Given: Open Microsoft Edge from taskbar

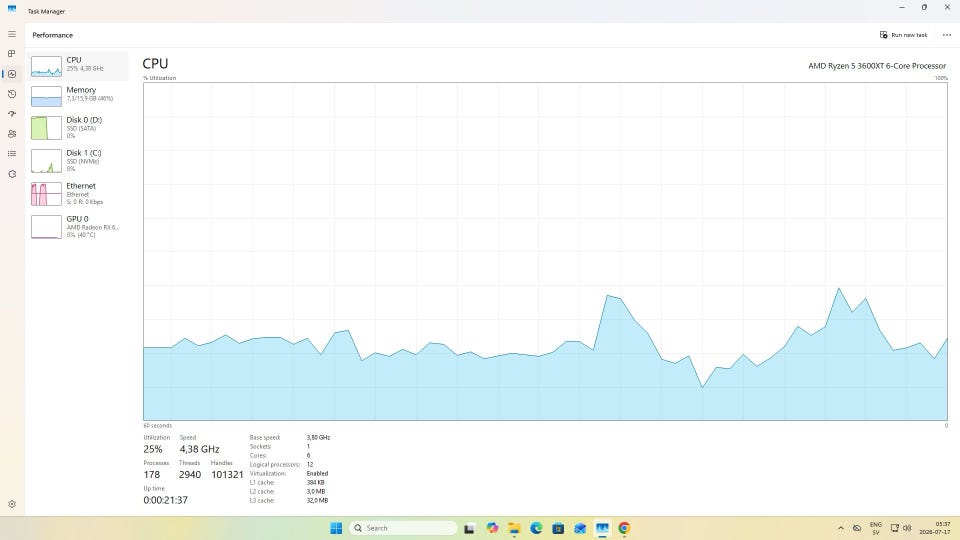Looking at the screenshot, I should [x=536, y=528].
